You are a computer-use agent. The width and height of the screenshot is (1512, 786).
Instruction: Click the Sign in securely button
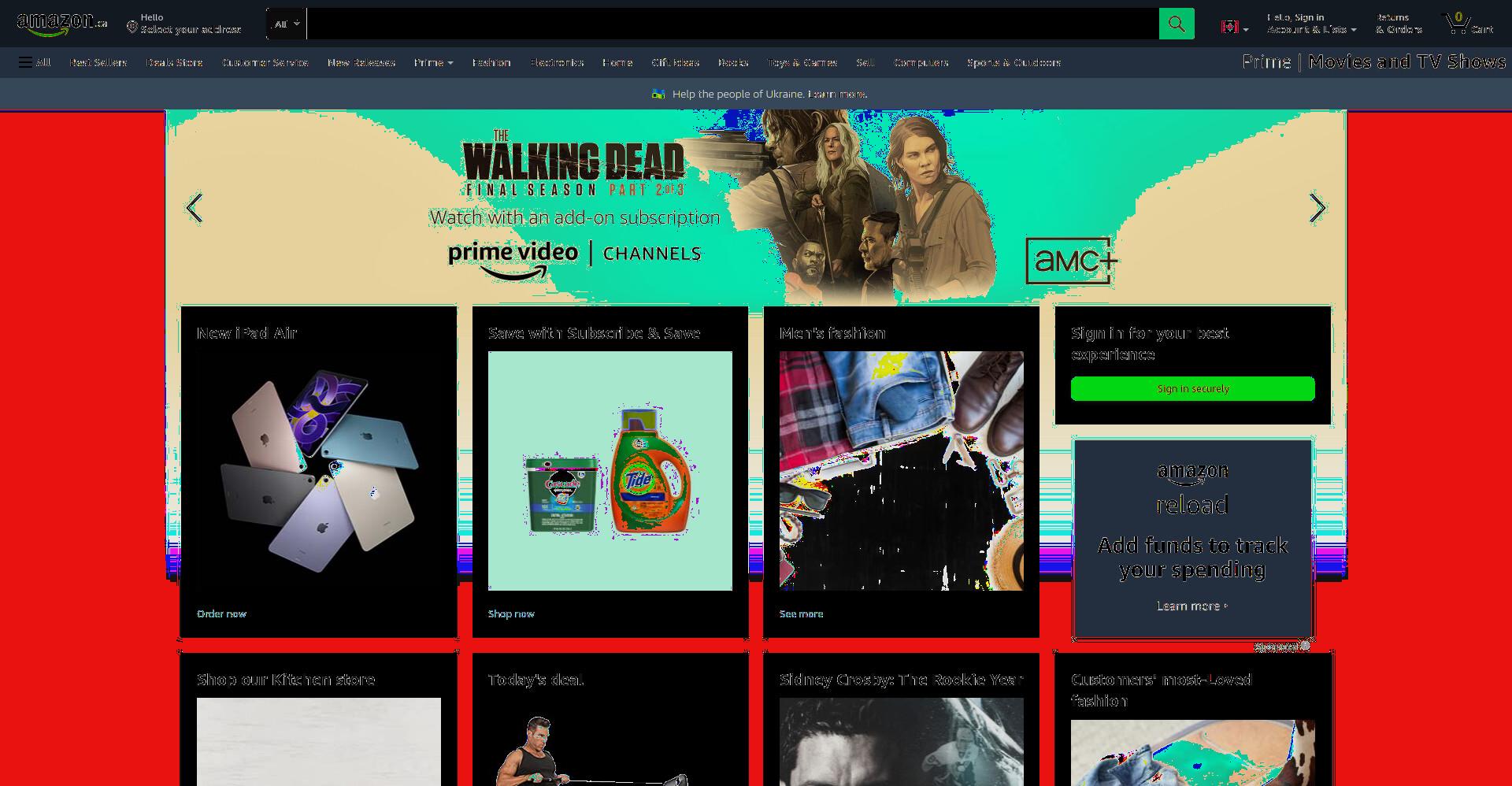[1193, 388]
